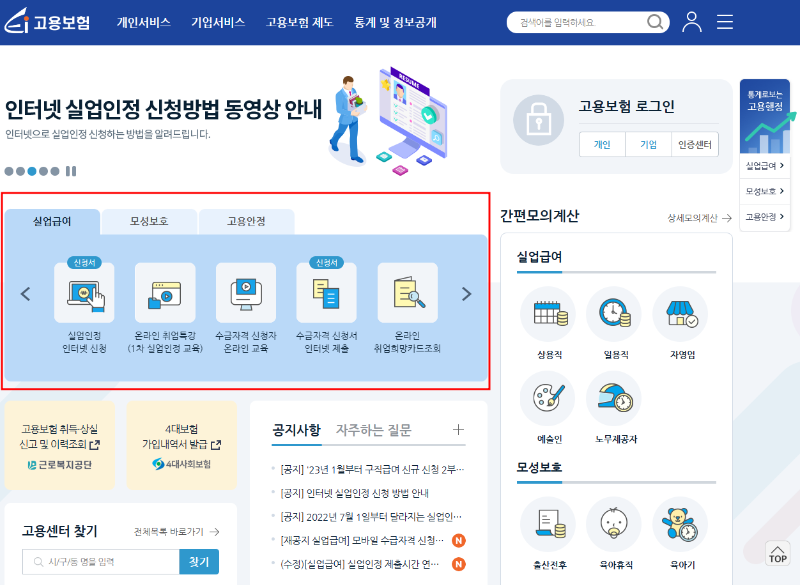Image resolution: width=800 pixels, height=585 pixels.
Task: Open the hamburger menu
Action: click(724, 21)
